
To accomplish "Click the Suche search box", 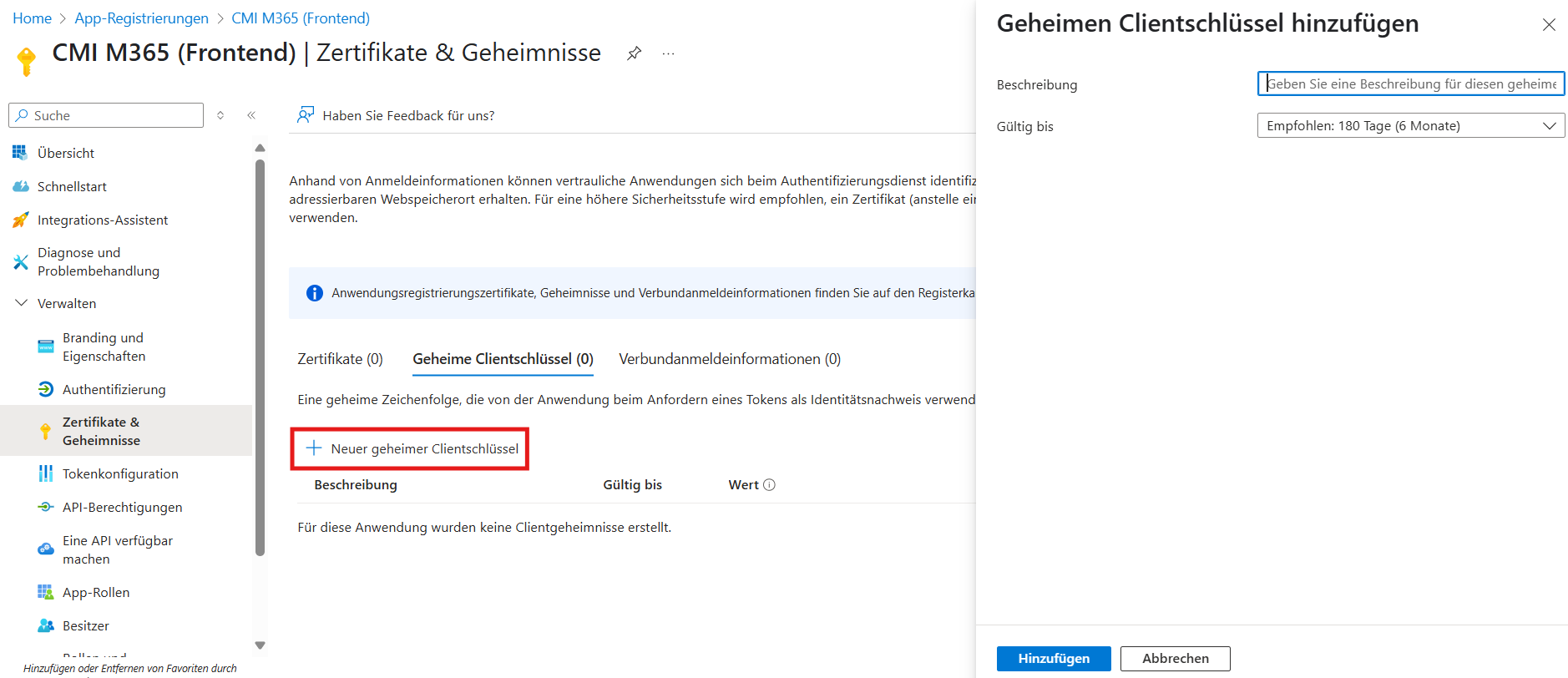I will 106,115.
